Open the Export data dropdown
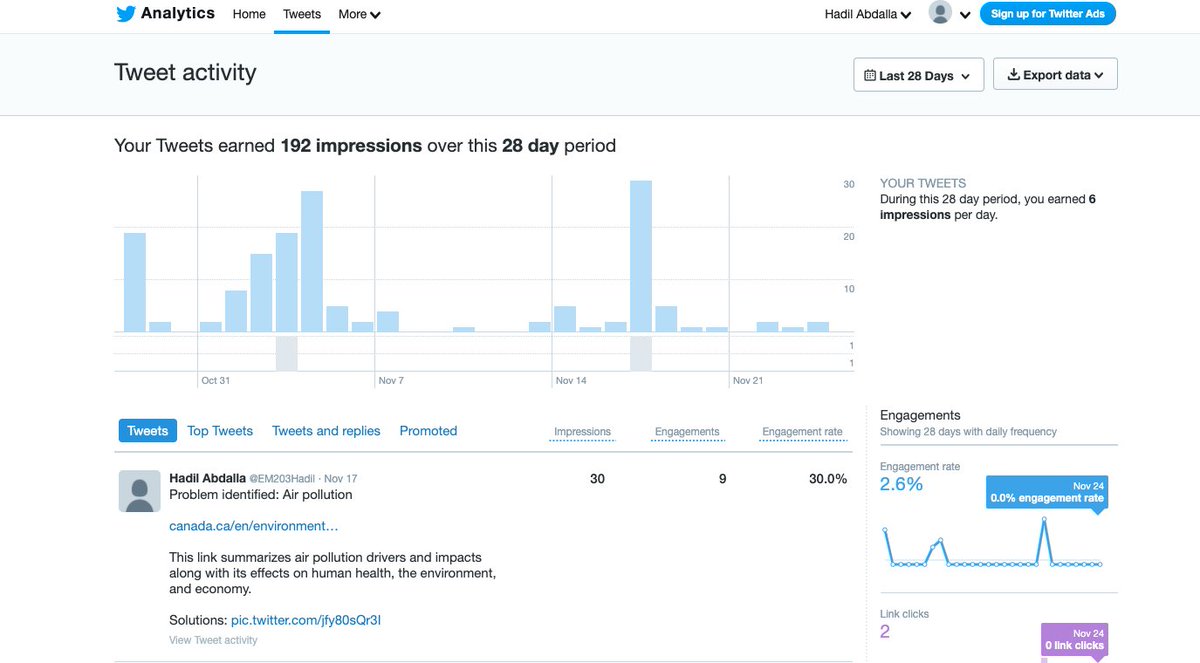This screenshot has width=1200, height=663. 1055,75
